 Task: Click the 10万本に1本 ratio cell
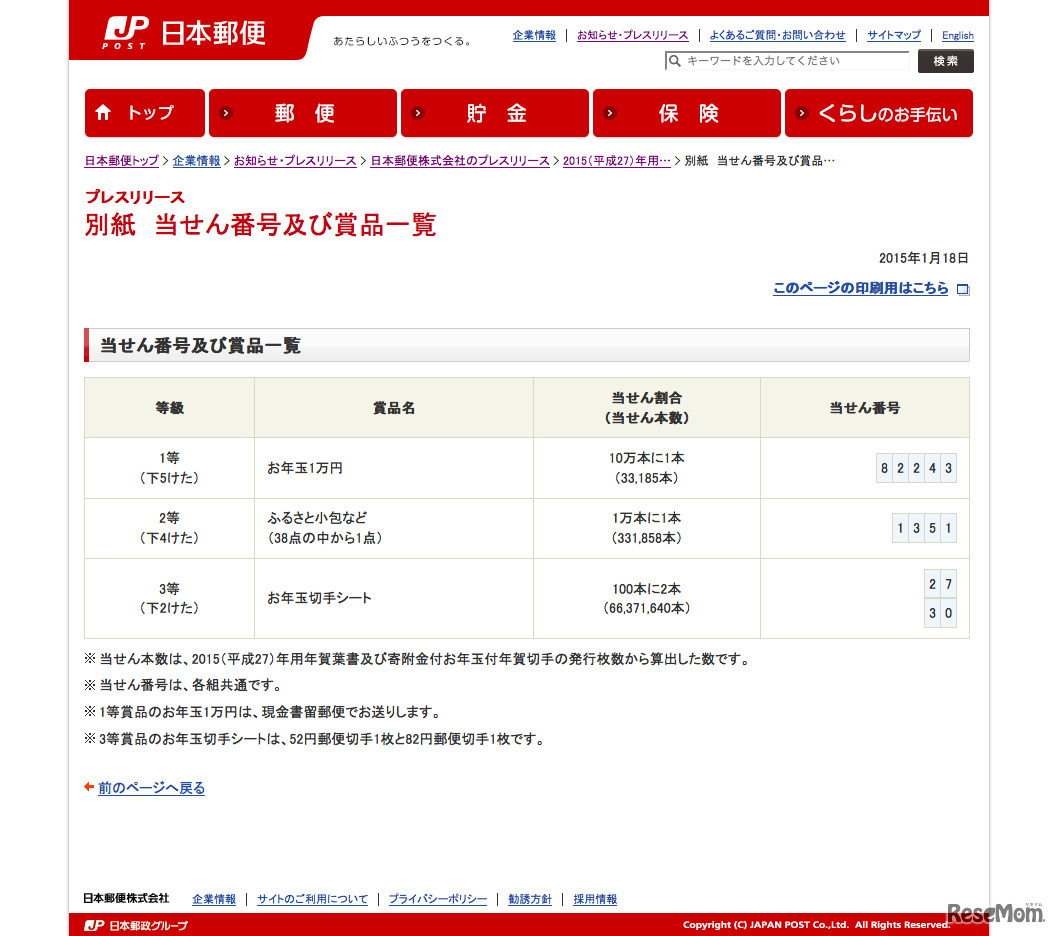click(x=646, y=468)
